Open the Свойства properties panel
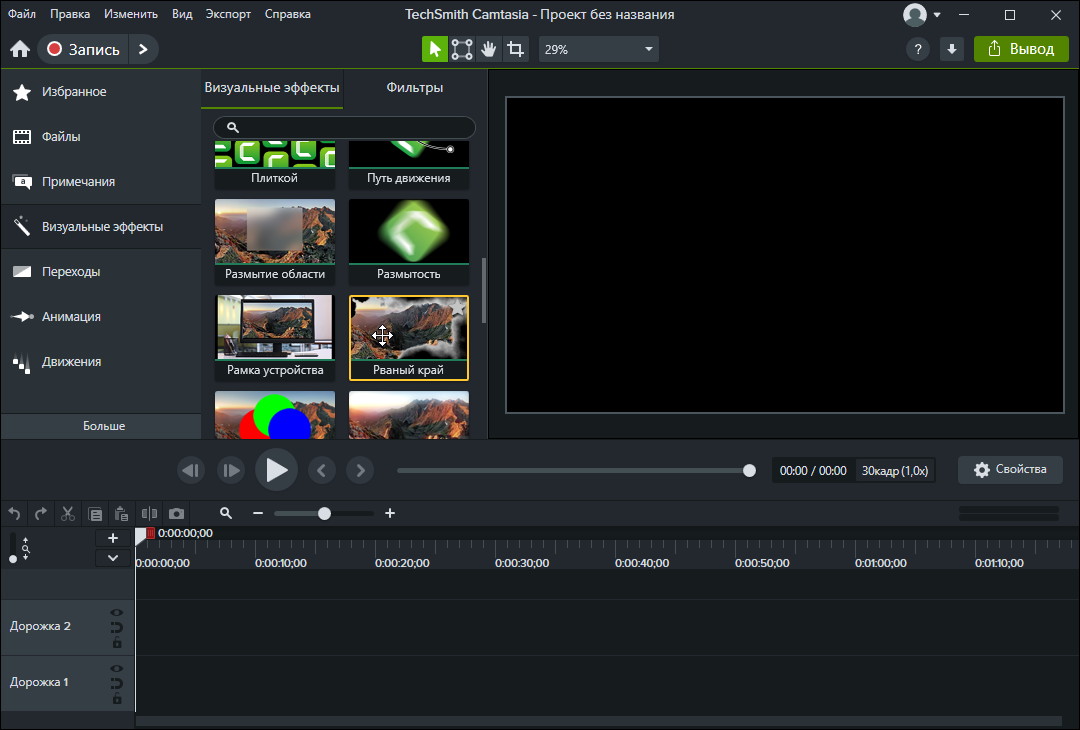Screen dimensions: 1080x730 tap(1010, 470)
